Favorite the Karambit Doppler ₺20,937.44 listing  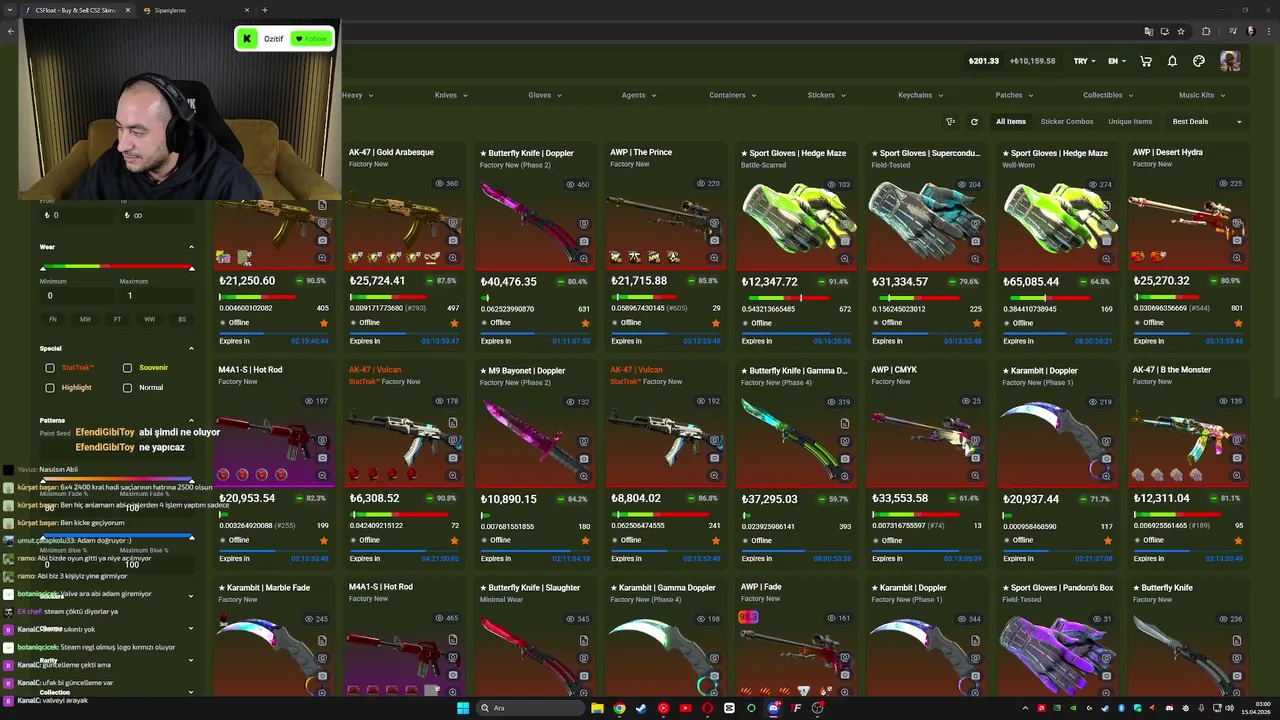pos(1107,541)
